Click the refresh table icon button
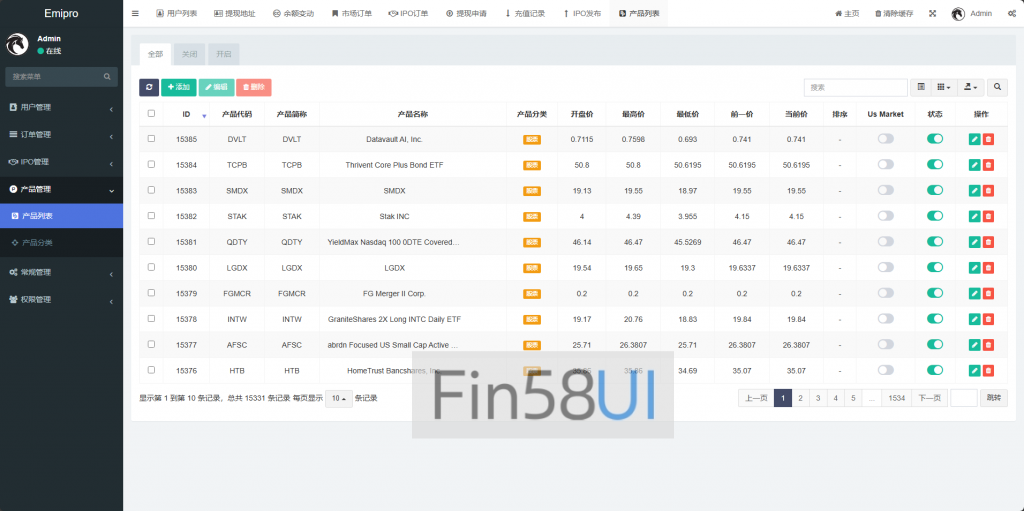 (149, 88)
